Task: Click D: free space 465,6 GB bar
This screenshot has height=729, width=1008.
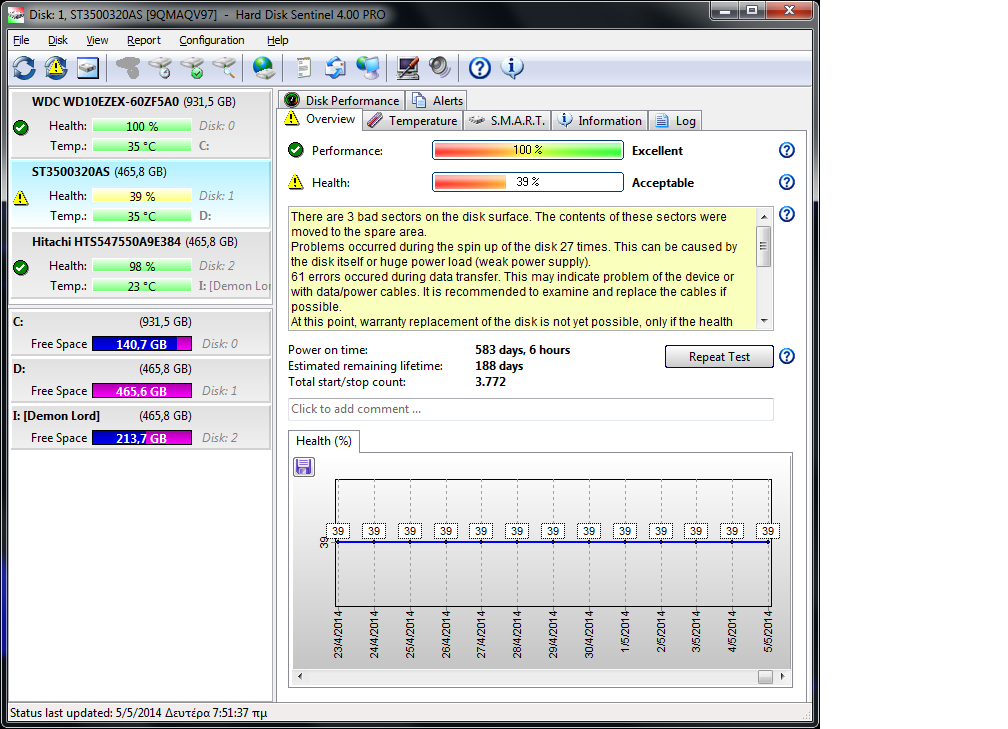Action: click(x=141, y=391)
